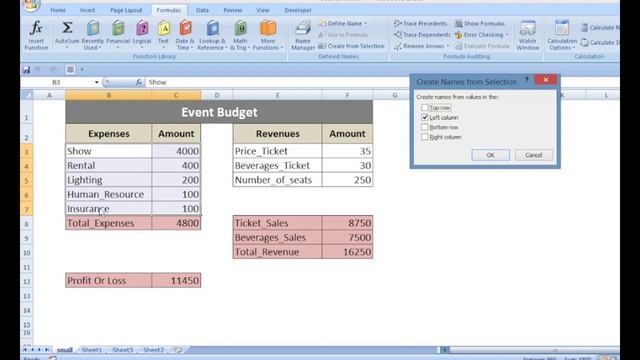Open the Name Manager
The image size is (640, 360).
(x=303, y=36)
